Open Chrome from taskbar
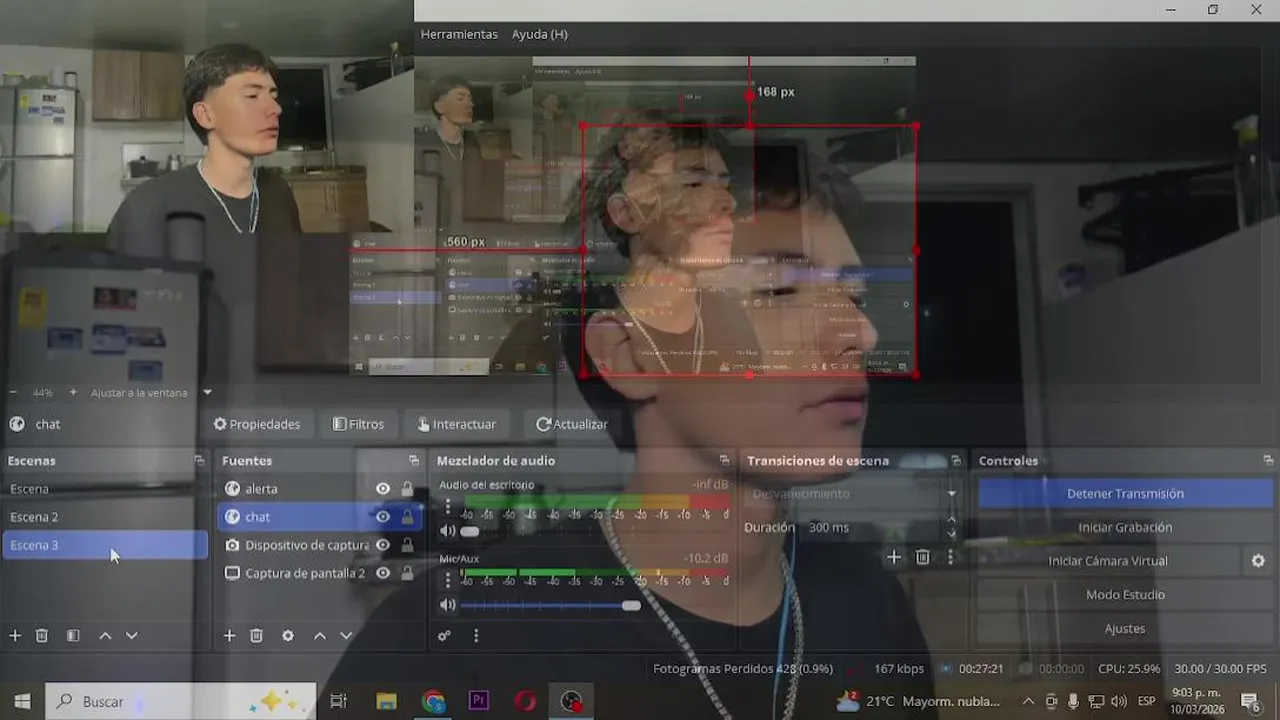This screenshot has width=1280, height=720. [433, 701]
